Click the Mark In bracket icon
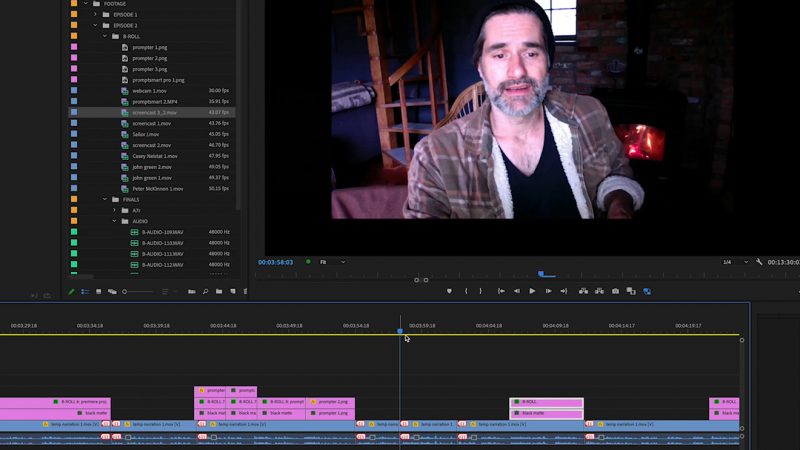Screen dimensions: 800x450 pos(466,291)
